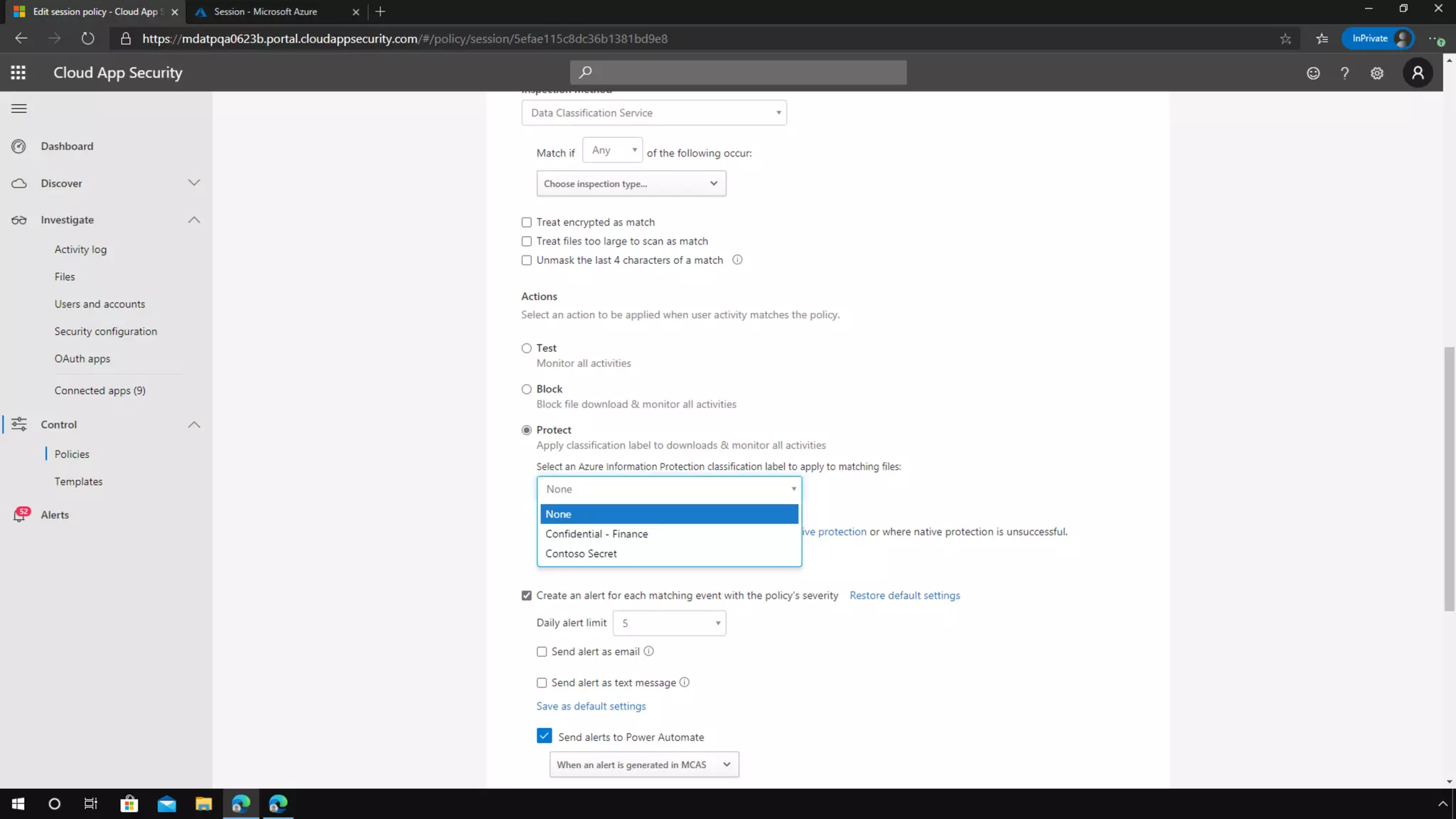Click the help question mark icon

coord(1344,73)
